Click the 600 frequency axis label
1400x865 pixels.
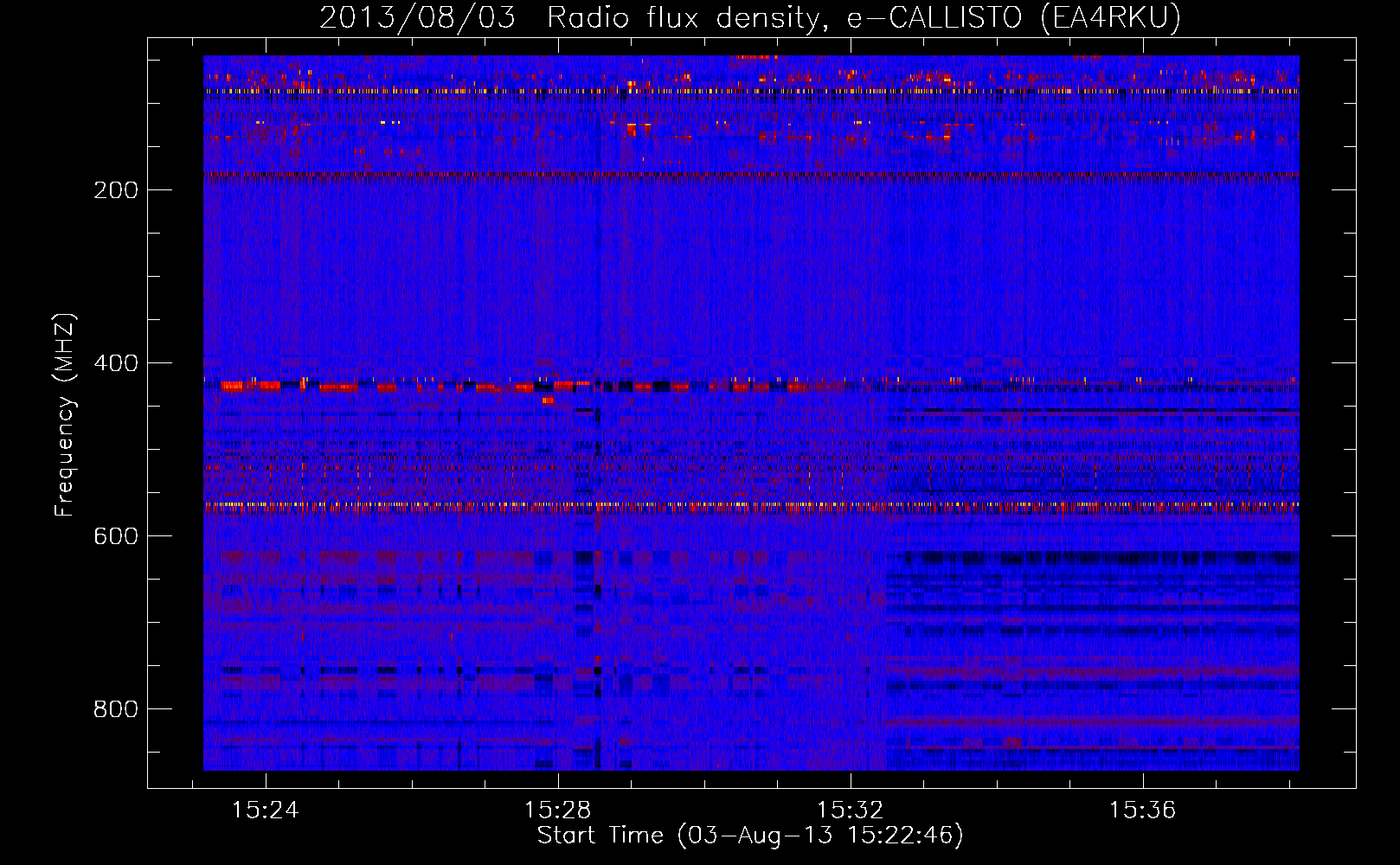click(115, 536)
